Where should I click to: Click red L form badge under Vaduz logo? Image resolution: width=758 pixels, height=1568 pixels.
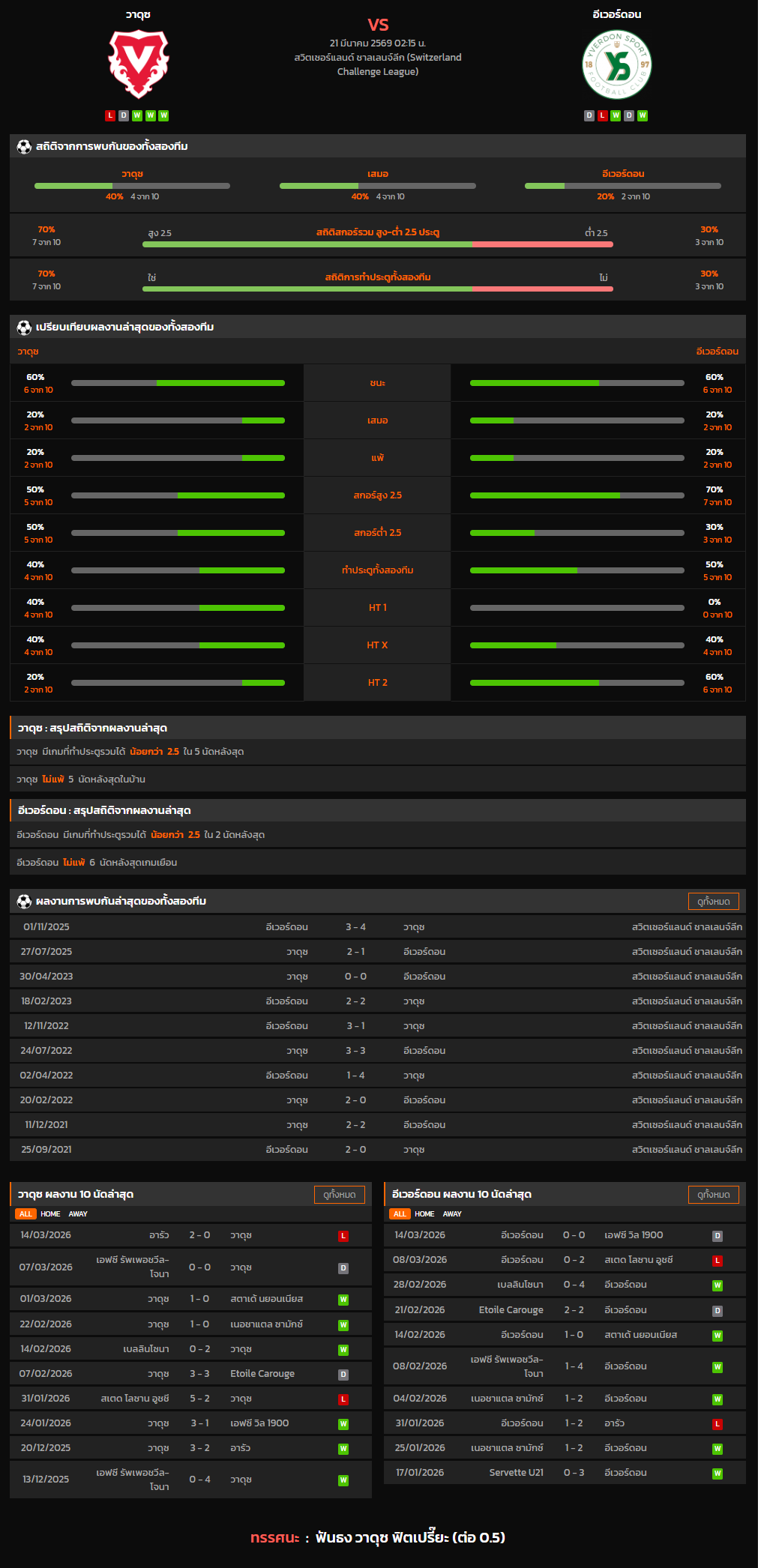pyautogui.click(x=110, y=115)
